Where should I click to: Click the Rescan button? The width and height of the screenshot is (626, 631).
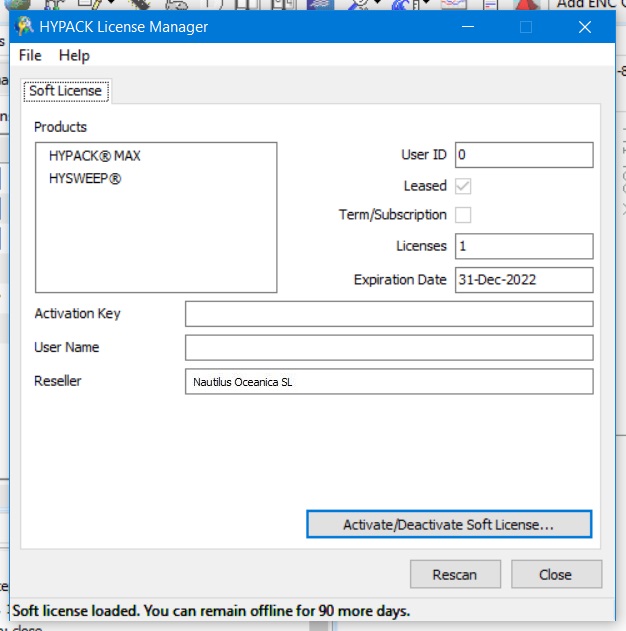(x=455, y=574)
